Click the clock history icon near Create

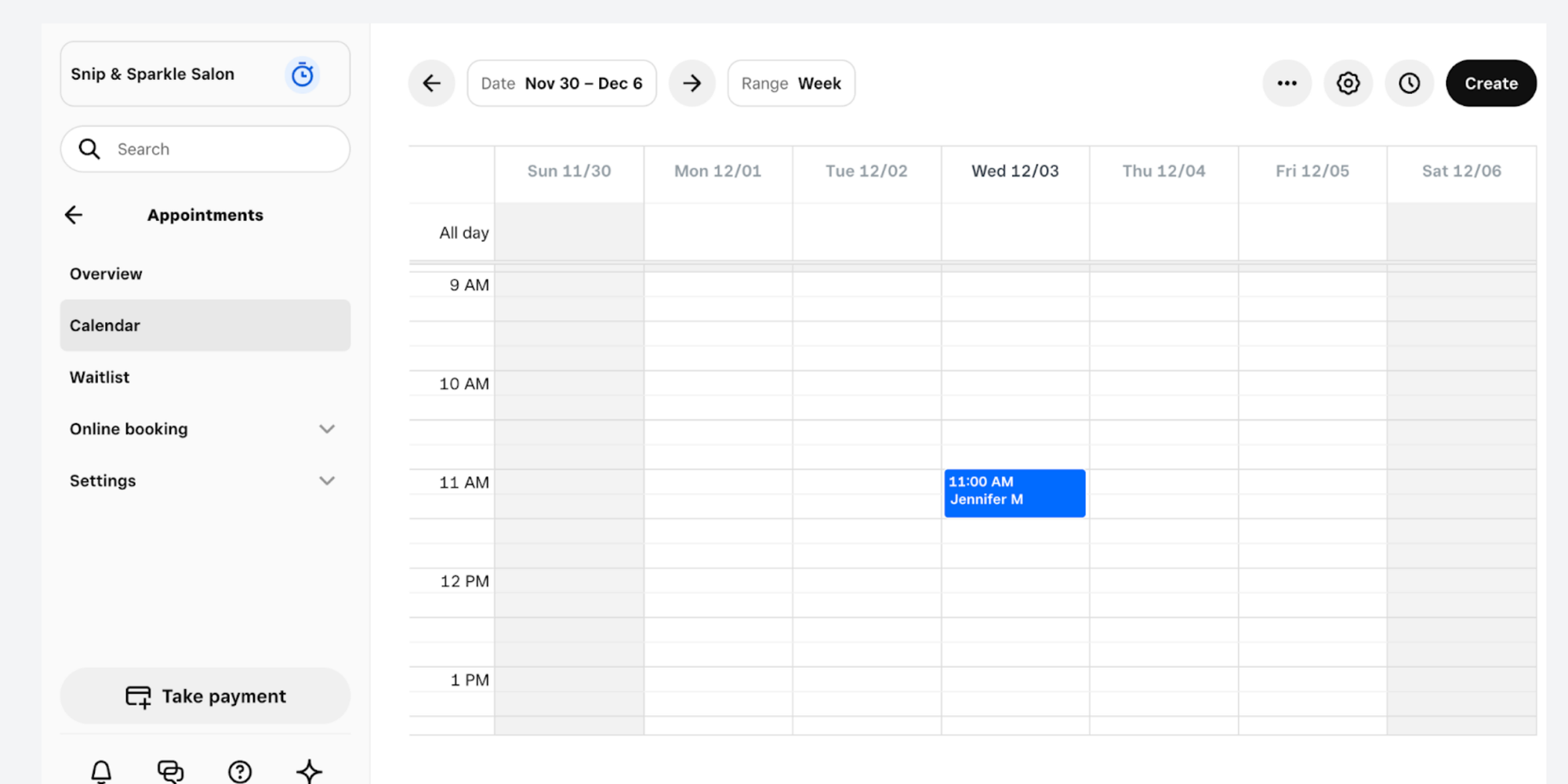click(x=1409, y=82)
